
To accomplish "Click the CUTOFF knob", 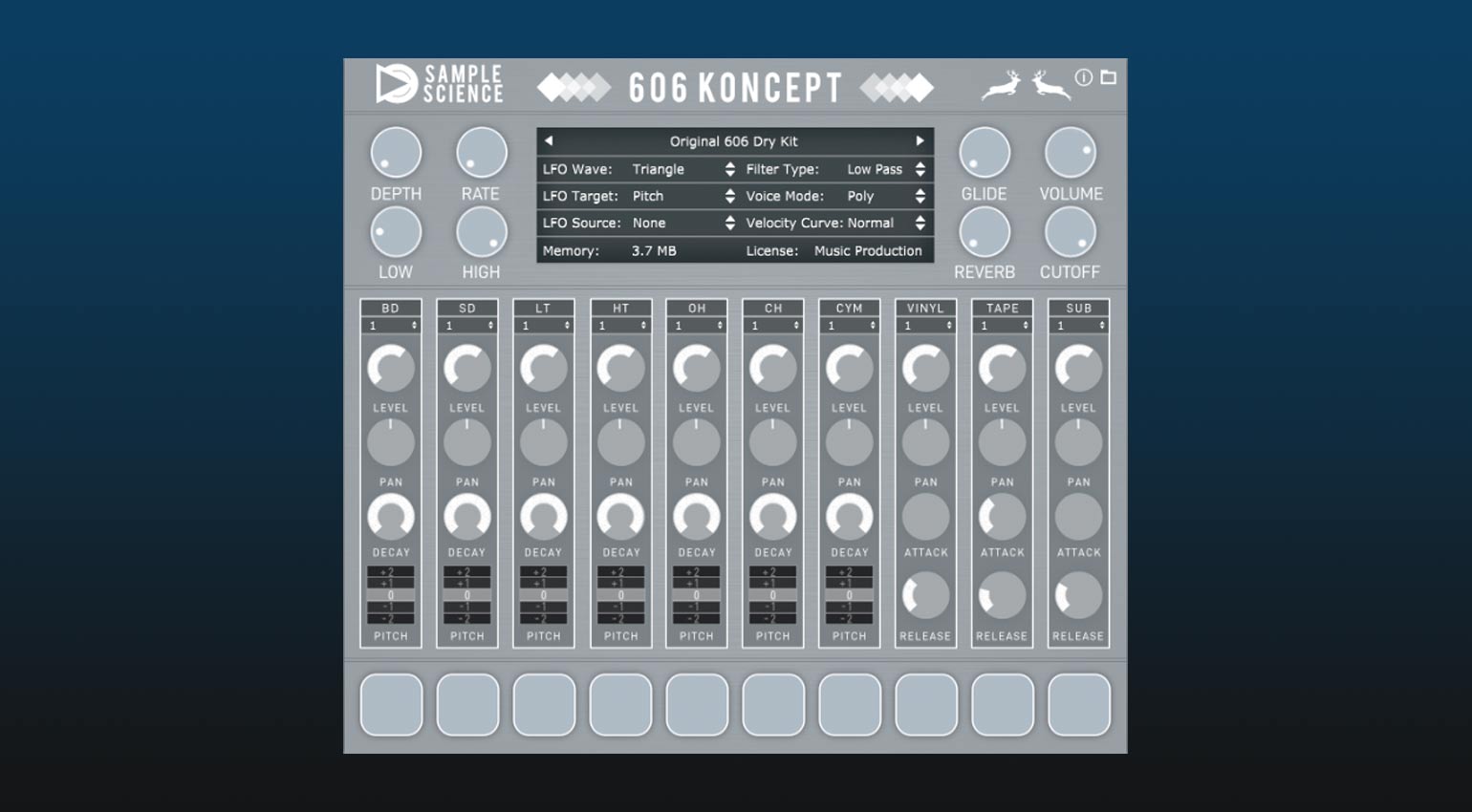I will pos(1071,231).
